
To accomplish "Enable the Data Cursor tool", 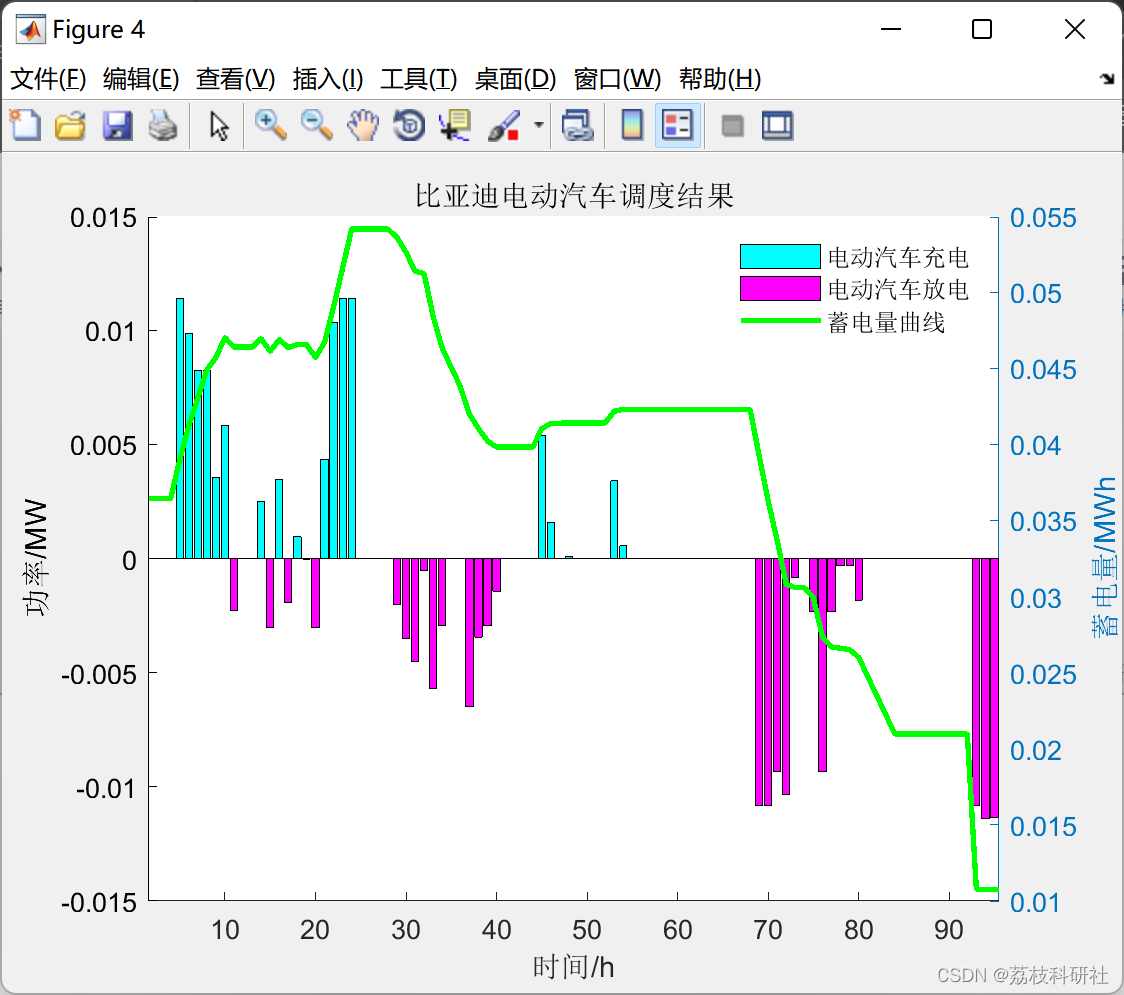I will click(x=455, y=125).
